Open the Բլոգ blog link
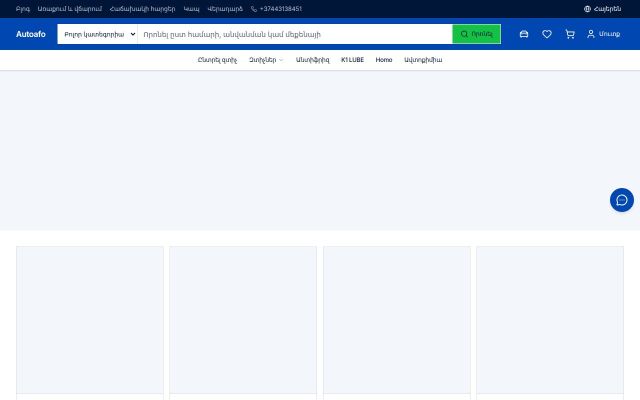This screenshot has height=400, width=640. point(22,9)
